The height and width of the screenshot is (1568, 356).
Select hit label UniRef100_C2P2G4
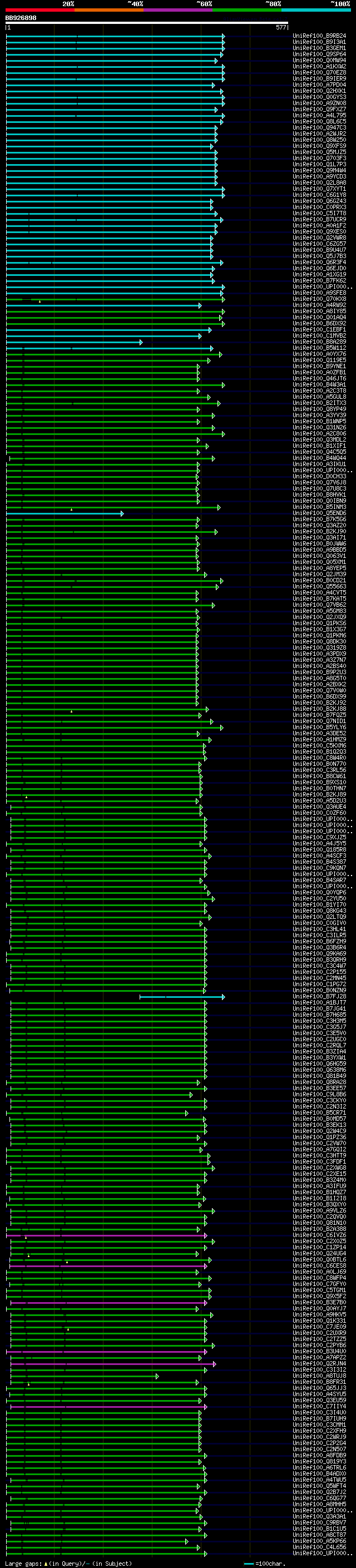point(319,1443)
